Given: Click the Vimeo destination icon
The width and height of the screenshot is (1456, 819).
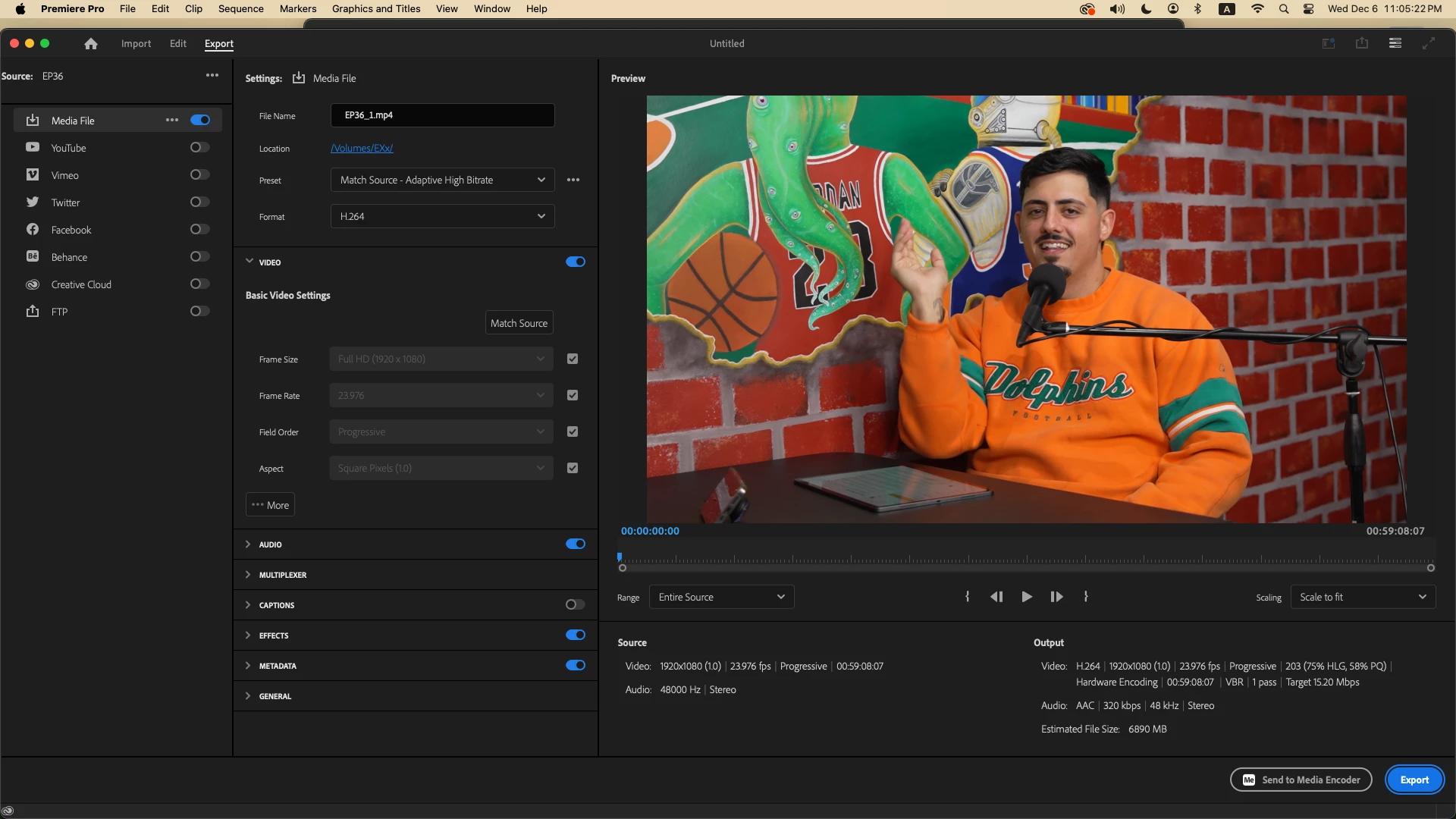Looking at the screenshot, I should (33, 175).
